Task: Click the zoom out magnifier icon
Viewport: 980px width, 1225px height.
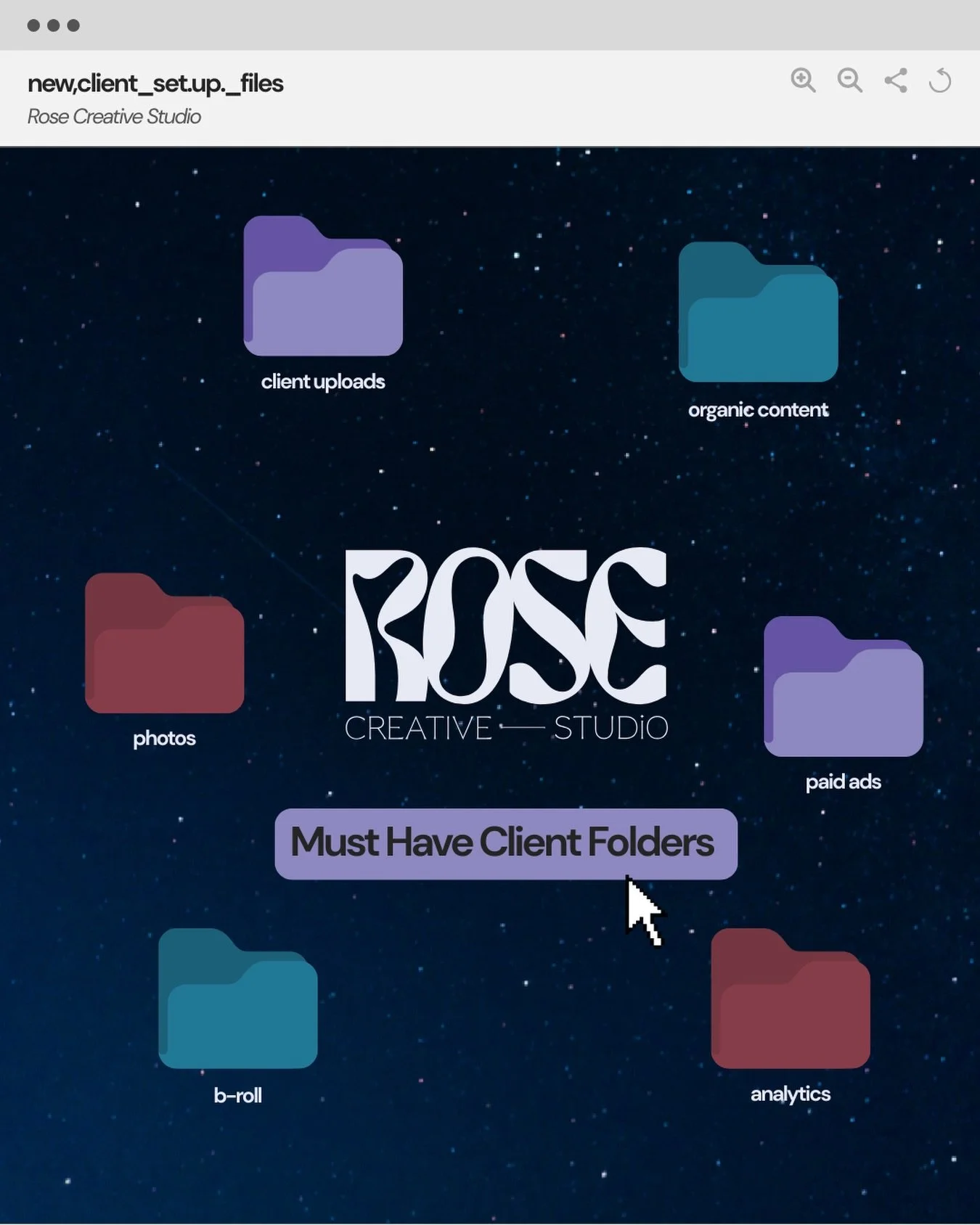Action: [849, 80]
